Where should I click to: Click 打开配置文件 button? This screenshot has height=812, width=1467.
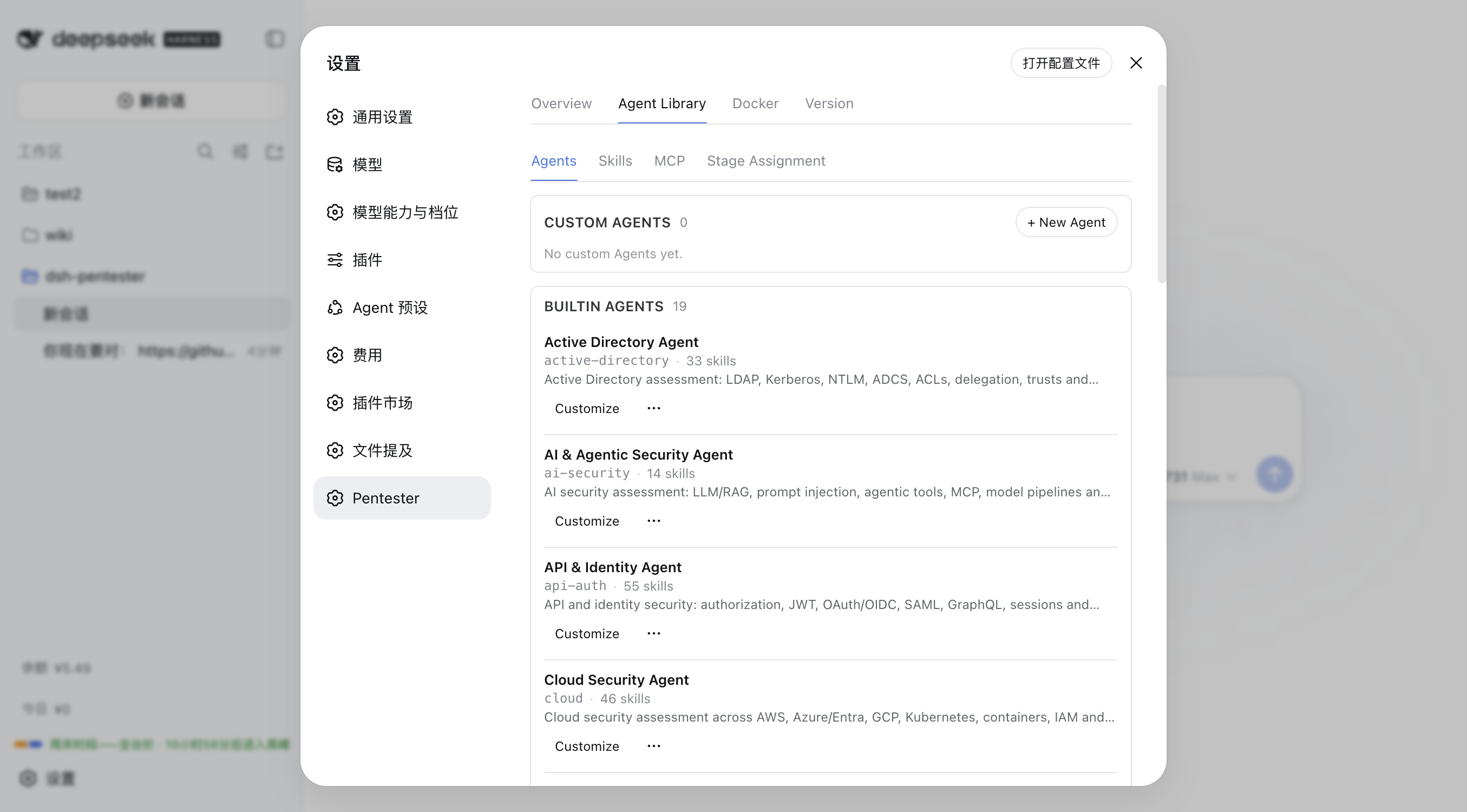tap(1061, 63)
